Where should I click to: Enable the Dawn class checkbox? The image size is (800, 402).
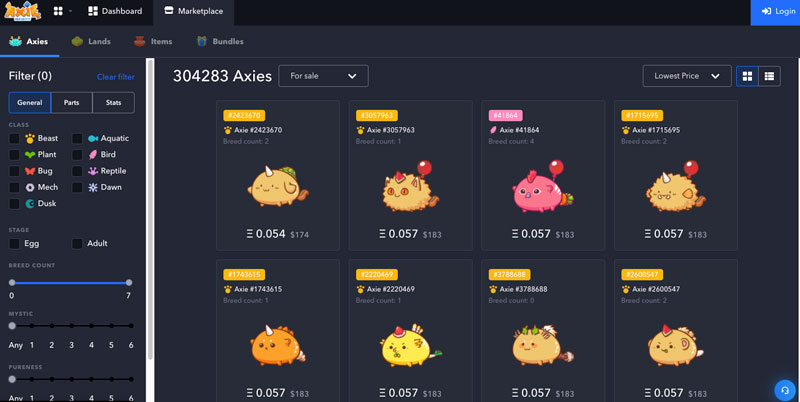77,187
